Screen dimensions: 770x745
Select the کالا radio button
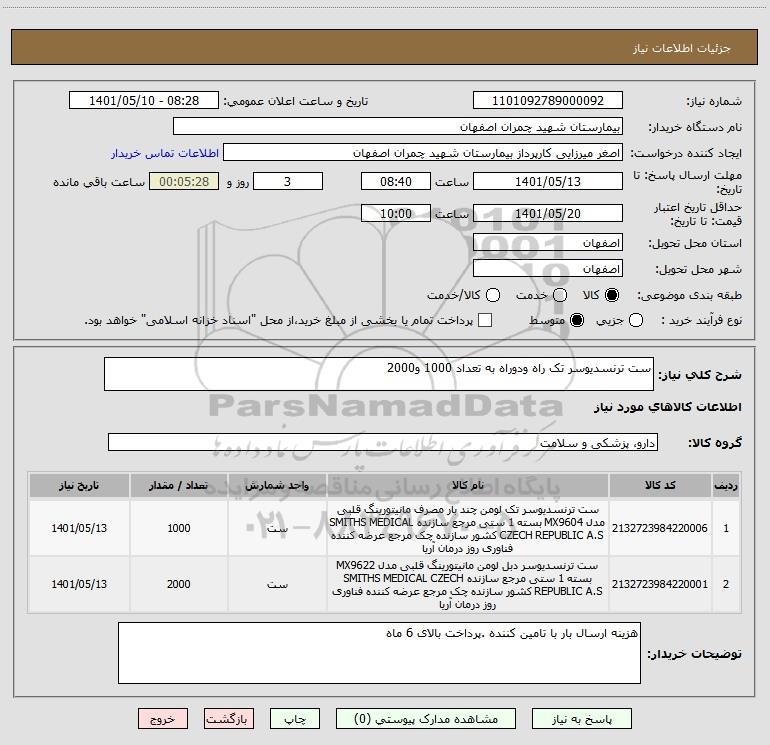[612, 295]
